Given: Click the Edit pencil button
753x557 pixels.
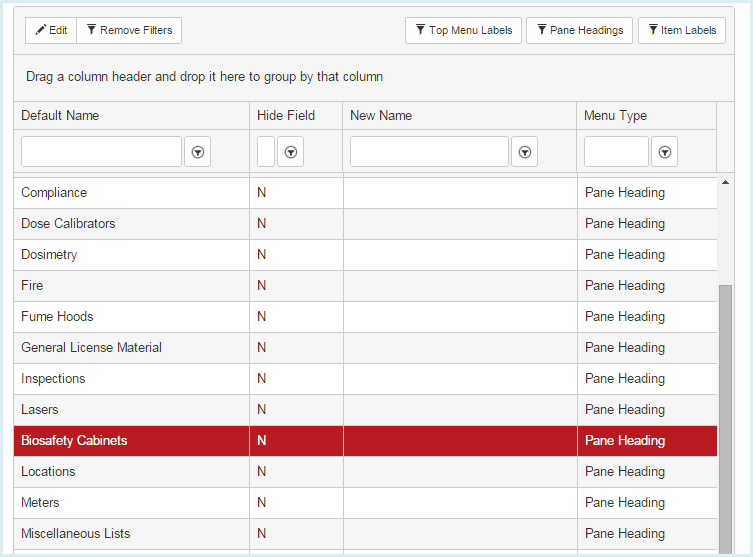Looking at the screenshot, I should coord(51,30).
